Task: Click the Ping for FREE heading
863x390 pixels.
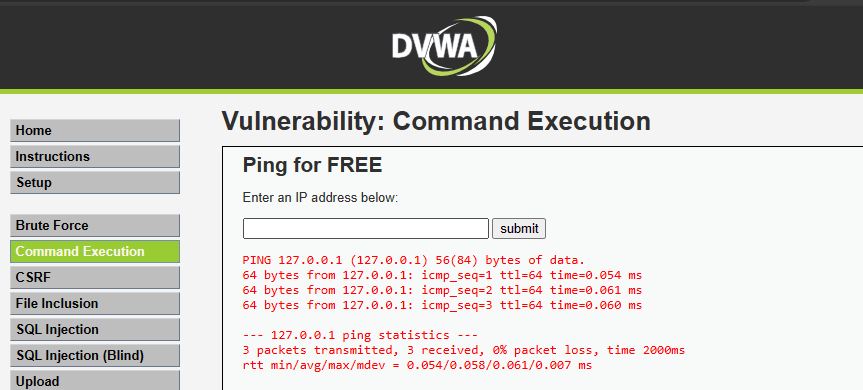Action: point(312,165)
